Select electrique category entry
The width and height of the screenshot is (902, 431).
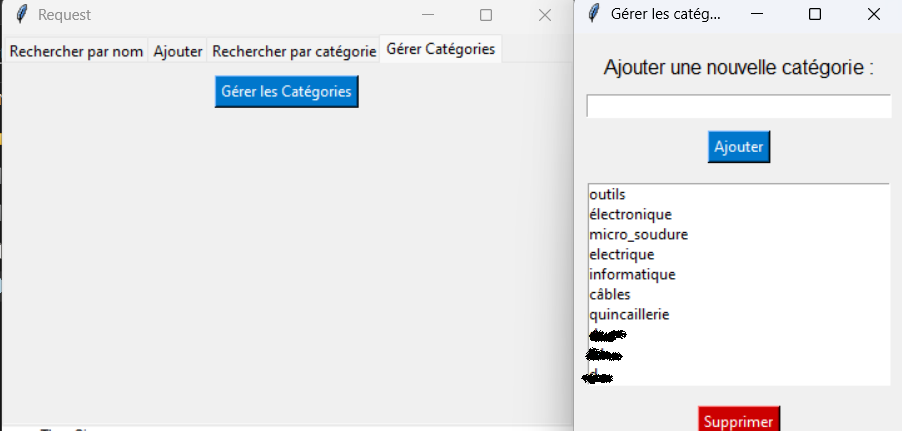click(x=621, y=254)
